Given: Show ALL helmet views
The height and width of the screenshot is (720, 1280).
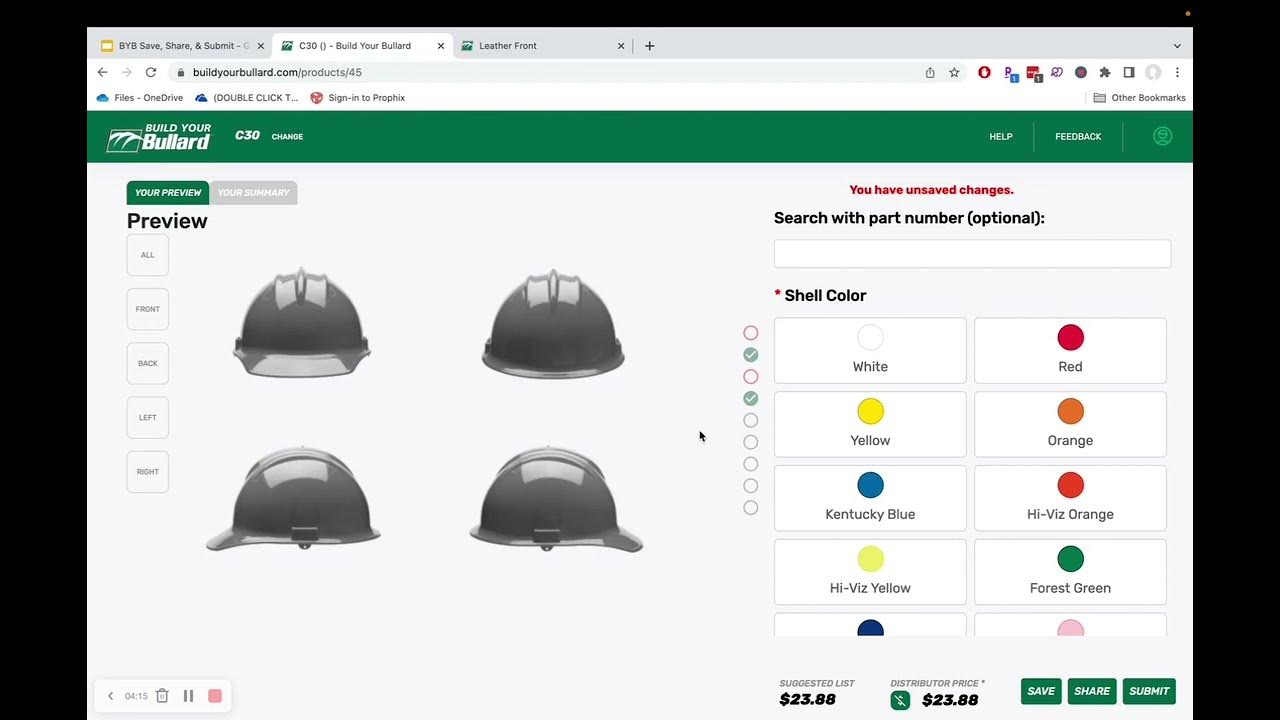Looking at the screenshot, I should 148,255.
